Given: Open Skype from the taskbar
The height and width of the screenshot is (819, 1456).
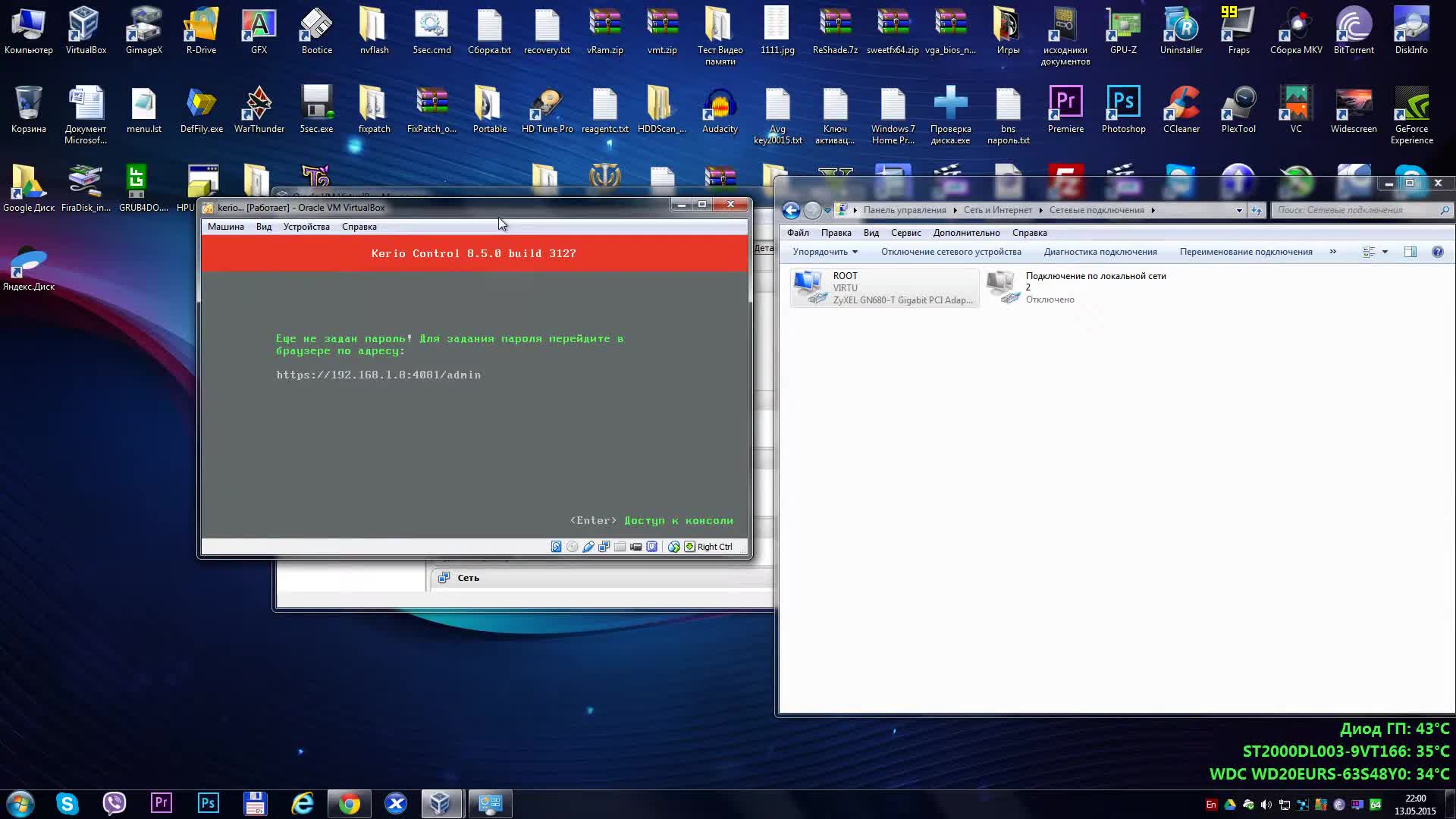Looking at the screenshot, I should click(x=67, y=803).
